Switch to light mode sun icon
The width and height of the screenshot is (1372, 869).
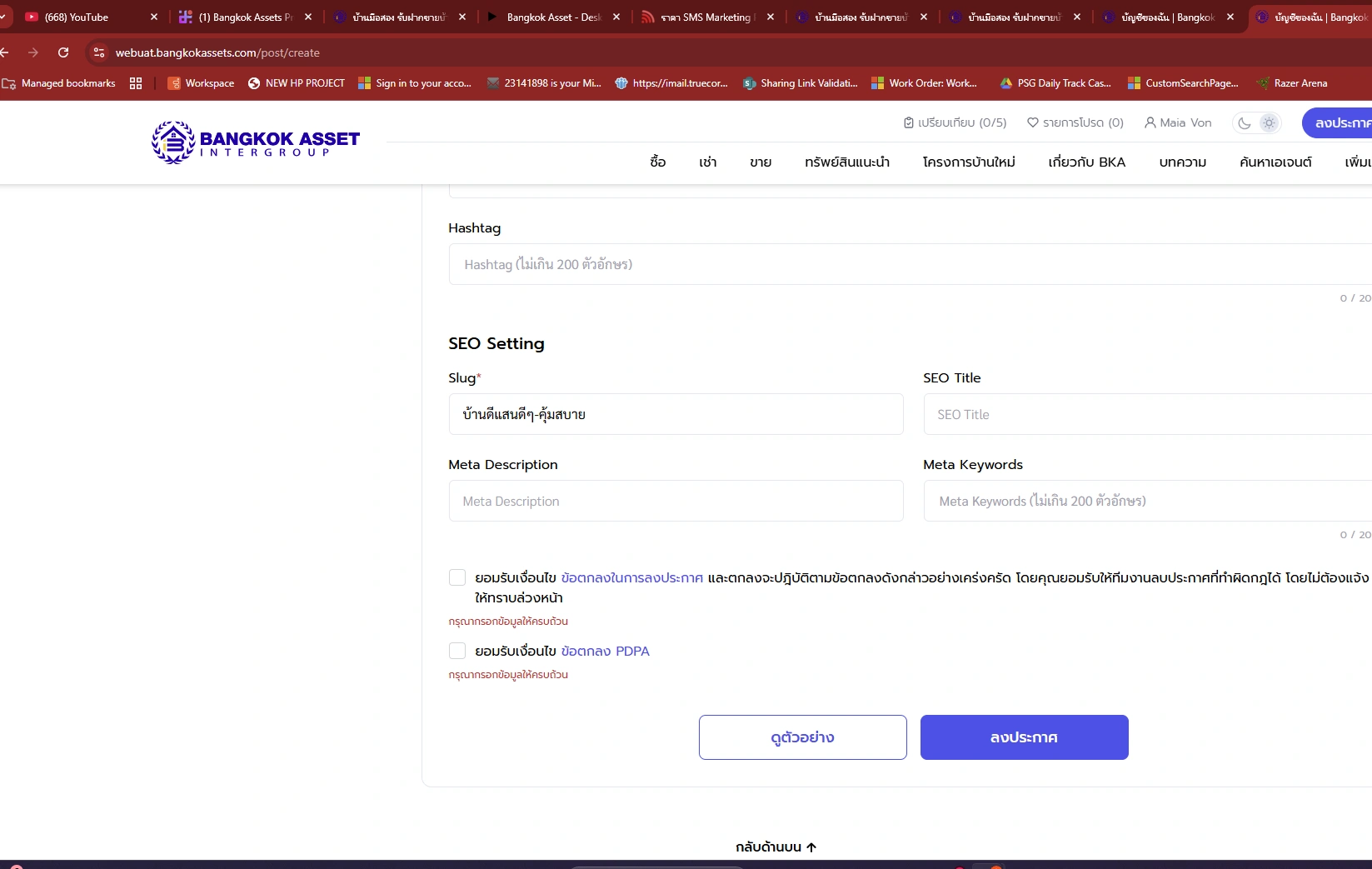(1269, 123)
